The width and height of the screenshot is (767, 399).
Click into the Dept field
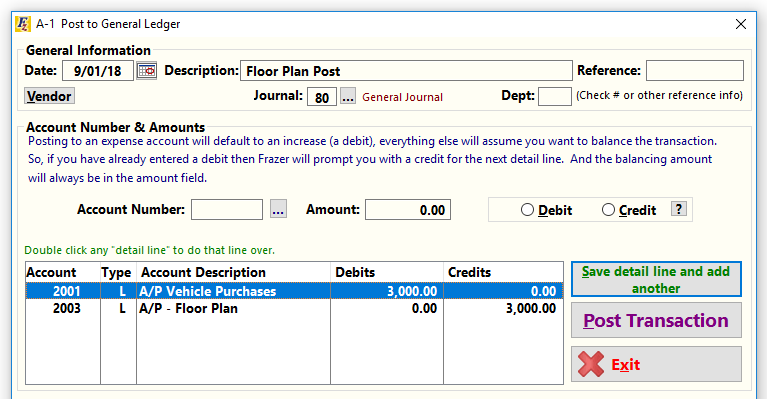[555, 96]
